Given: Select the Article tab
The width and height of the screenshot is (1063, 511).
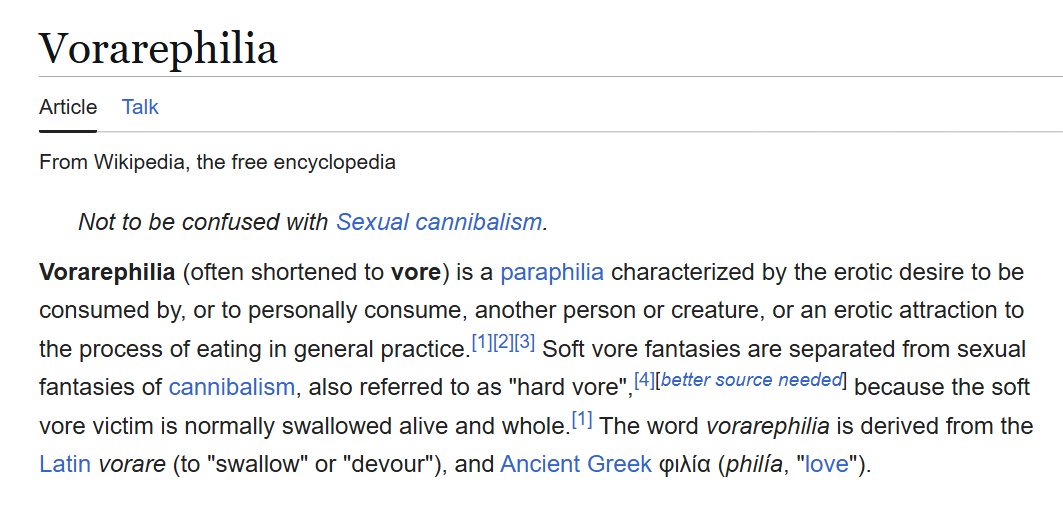Looking at the screenshot, I should (68, 107).
